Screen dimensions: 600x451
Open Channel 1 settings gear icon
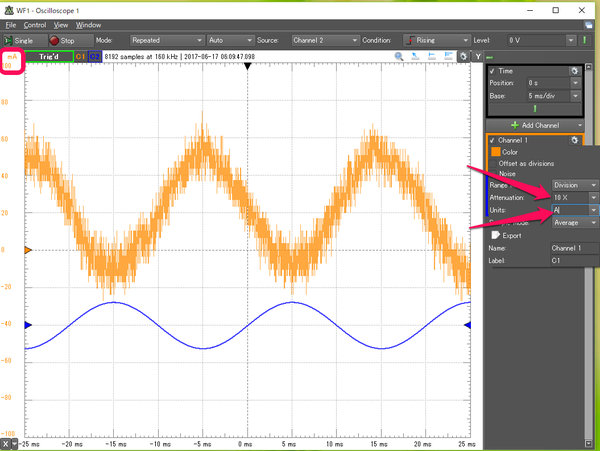(x=574, y=140)
